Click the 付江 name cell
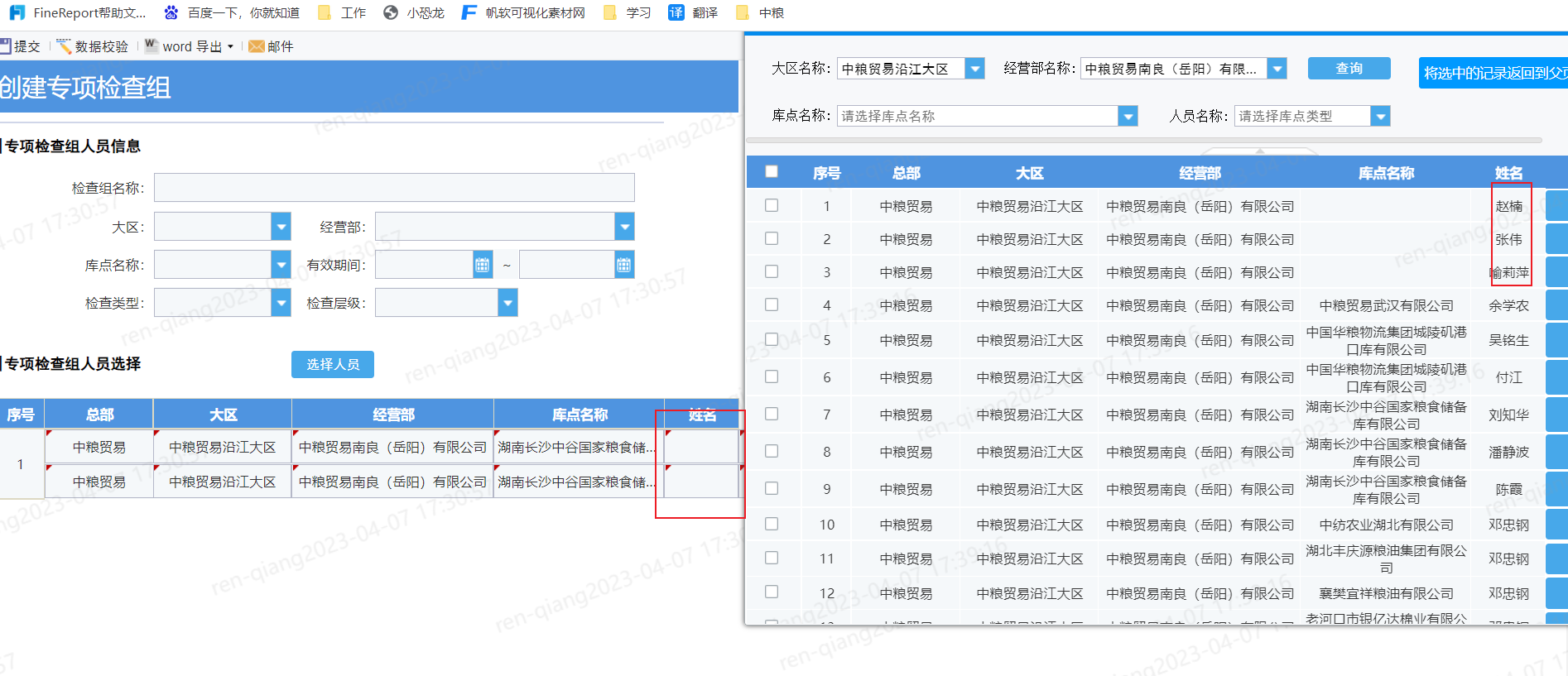This screenshot has width=1568, height=676. [x=1508, y=377]
